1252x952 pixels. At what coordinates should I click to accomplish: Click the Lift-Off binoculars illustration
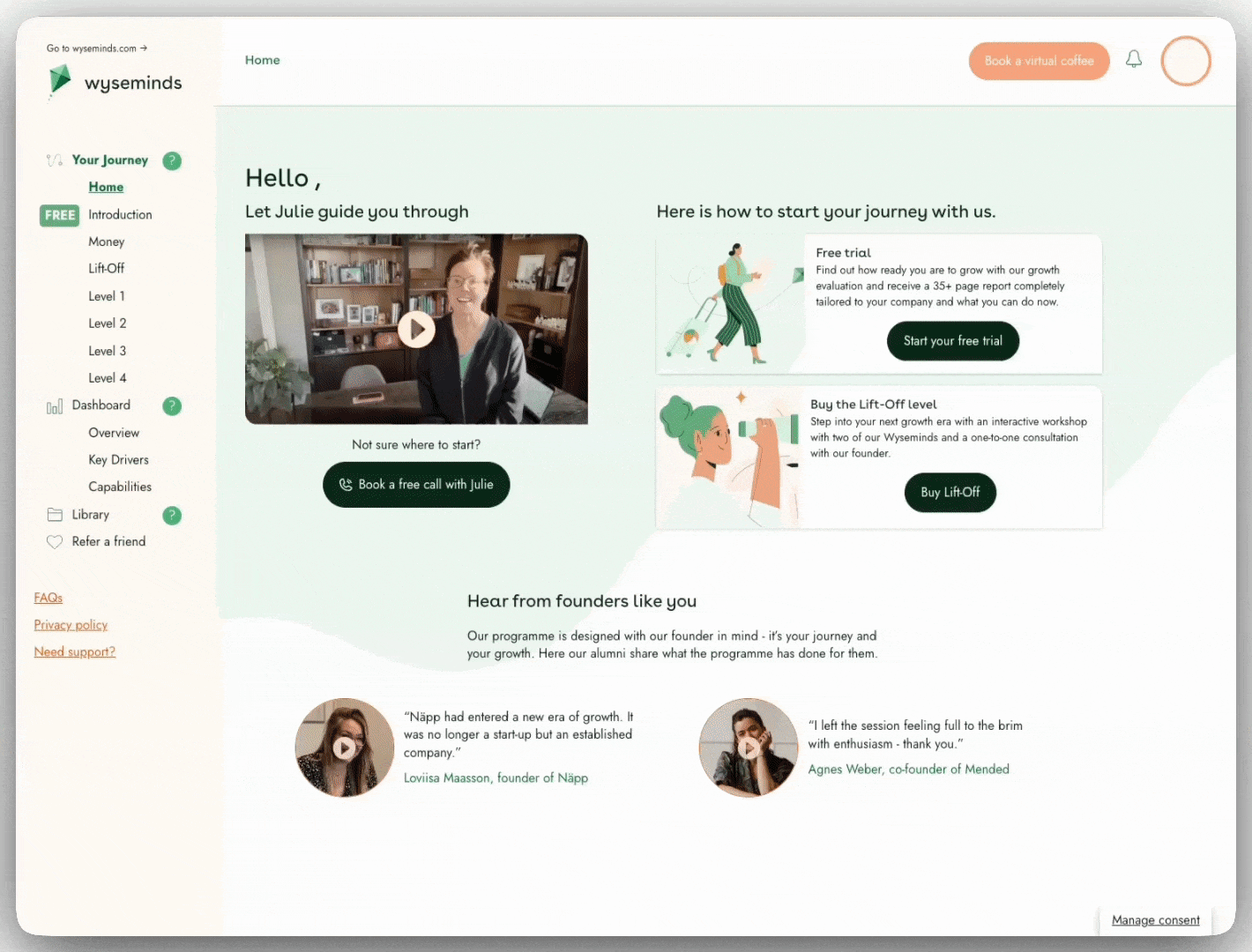click(x=728, y=457)
